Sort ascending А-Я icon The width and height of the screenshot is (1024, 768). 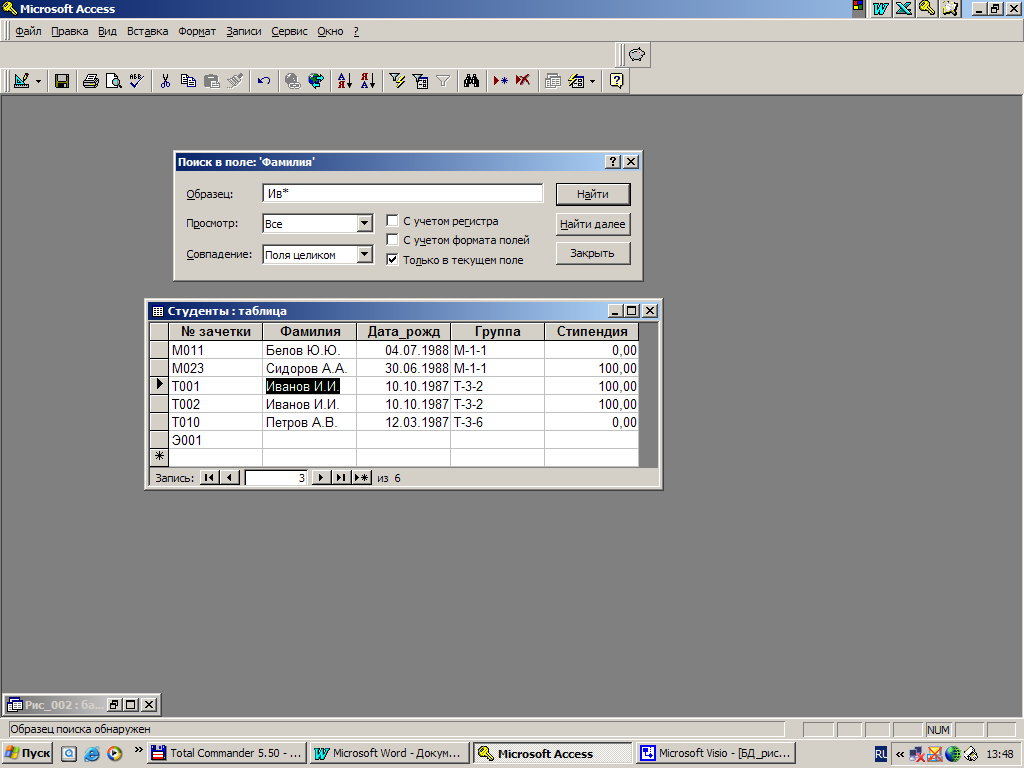pyautogui.click(x=345, y=81)
